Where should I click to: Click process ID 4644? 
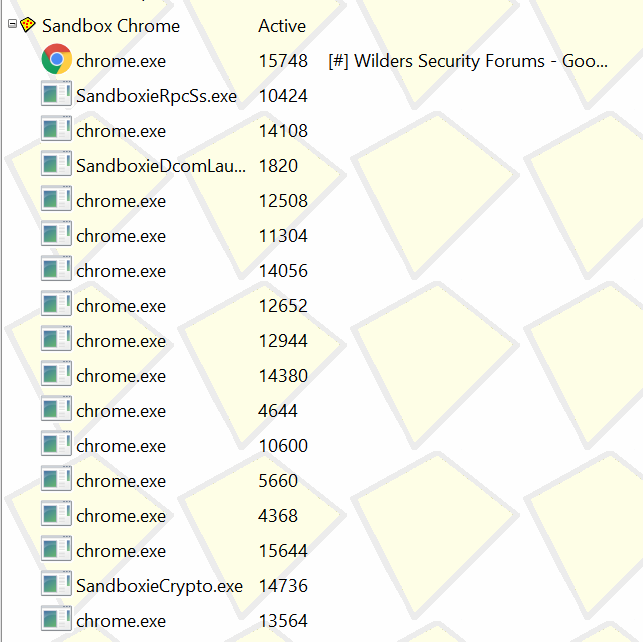278,411
